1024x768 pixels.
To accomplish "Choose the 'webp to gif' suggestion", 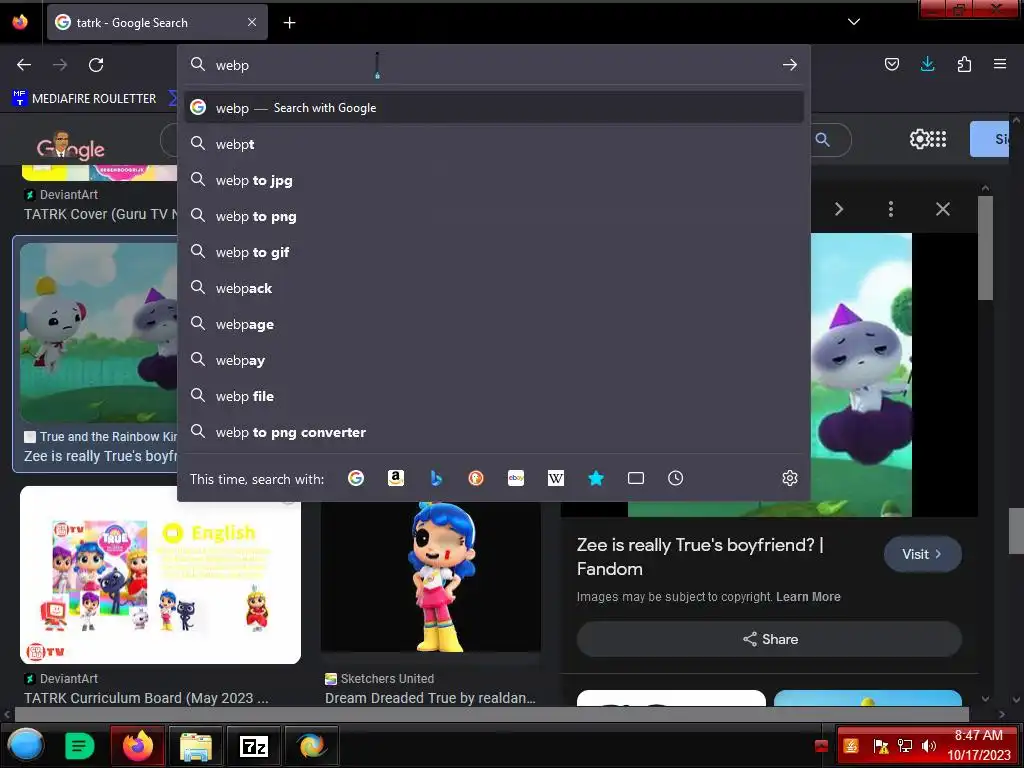I will pos(494,252).
